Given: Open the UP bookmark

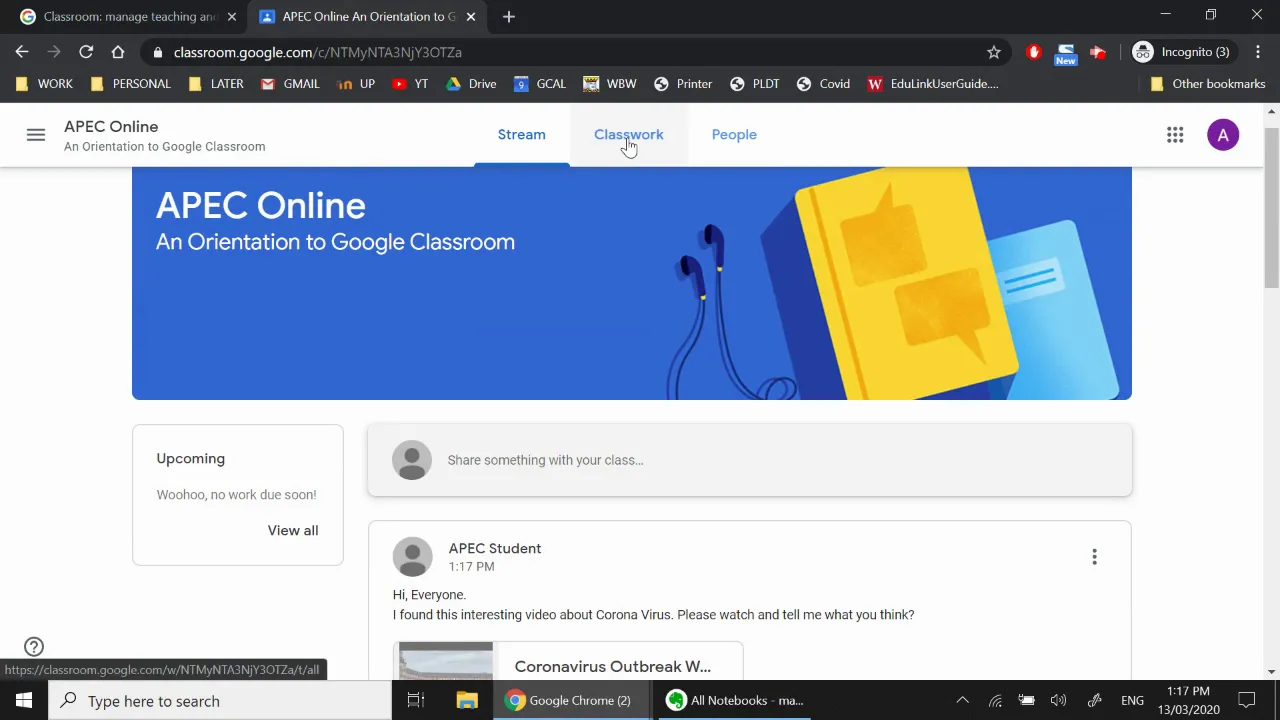Looking at the screenshot, I should point(356,84).
